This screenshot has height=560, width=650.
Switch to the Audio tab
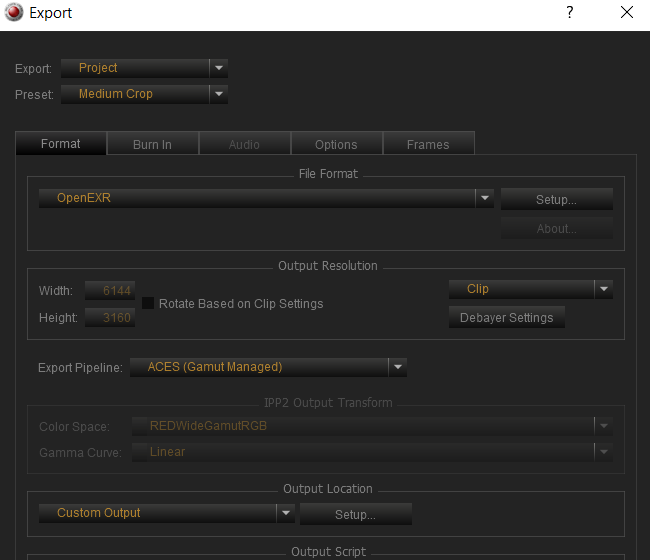(x=244, y=144)
